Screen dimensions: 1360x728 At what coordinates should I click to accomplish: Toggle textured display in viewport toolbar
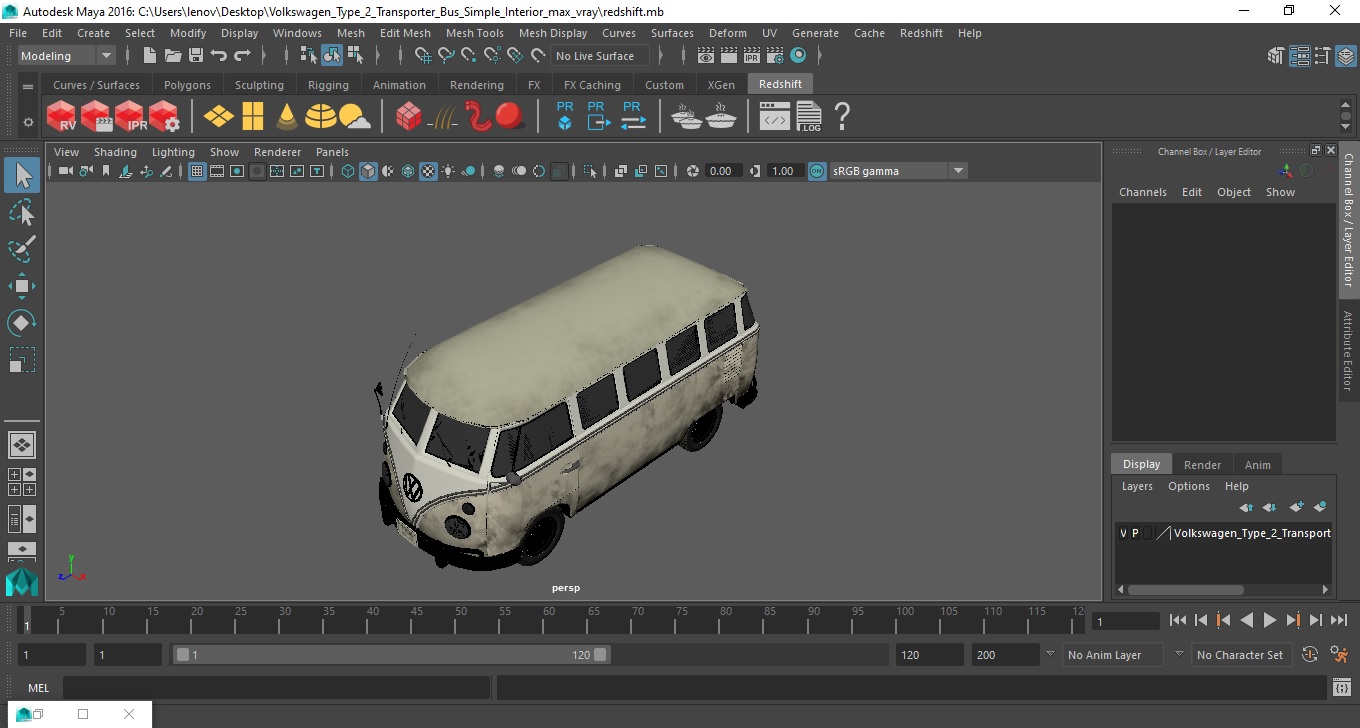428,171
